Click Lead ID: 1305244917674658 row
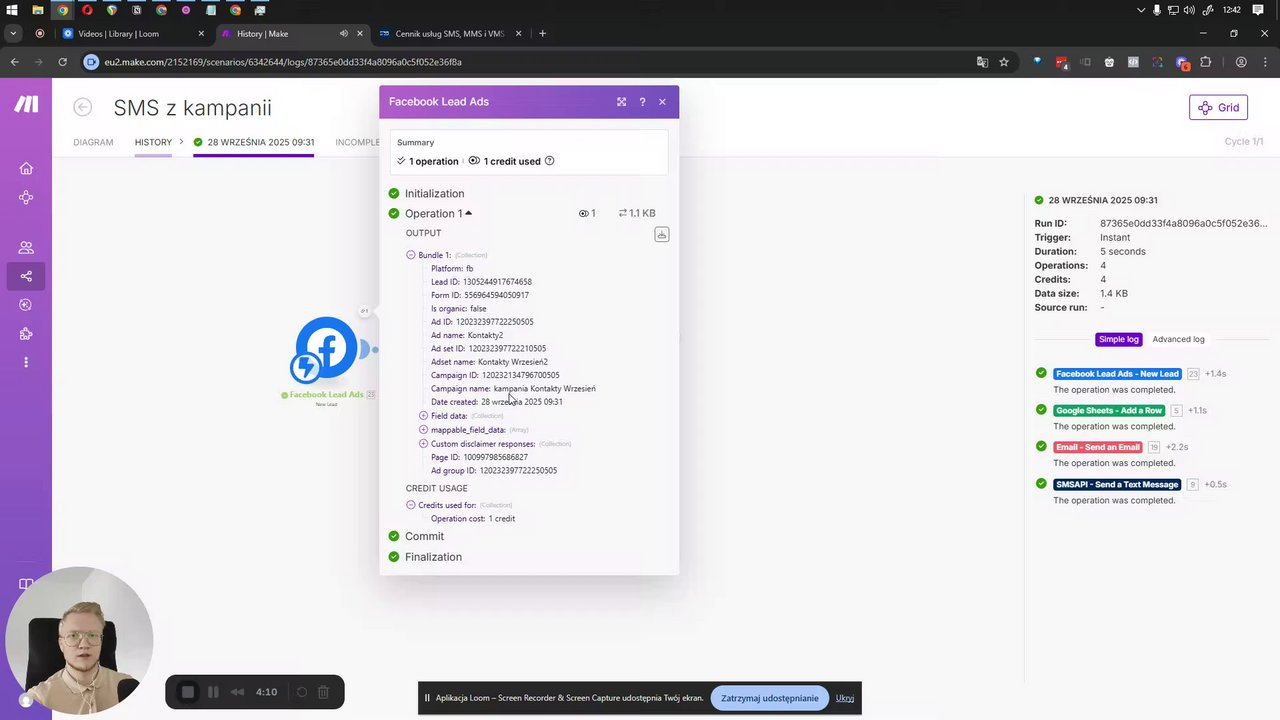 point(481,282)
